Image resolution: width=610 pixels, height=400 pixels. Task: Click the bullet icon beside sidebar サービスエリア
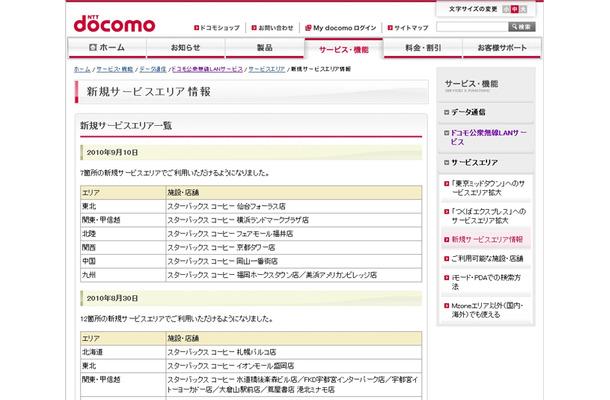(447, 163)
